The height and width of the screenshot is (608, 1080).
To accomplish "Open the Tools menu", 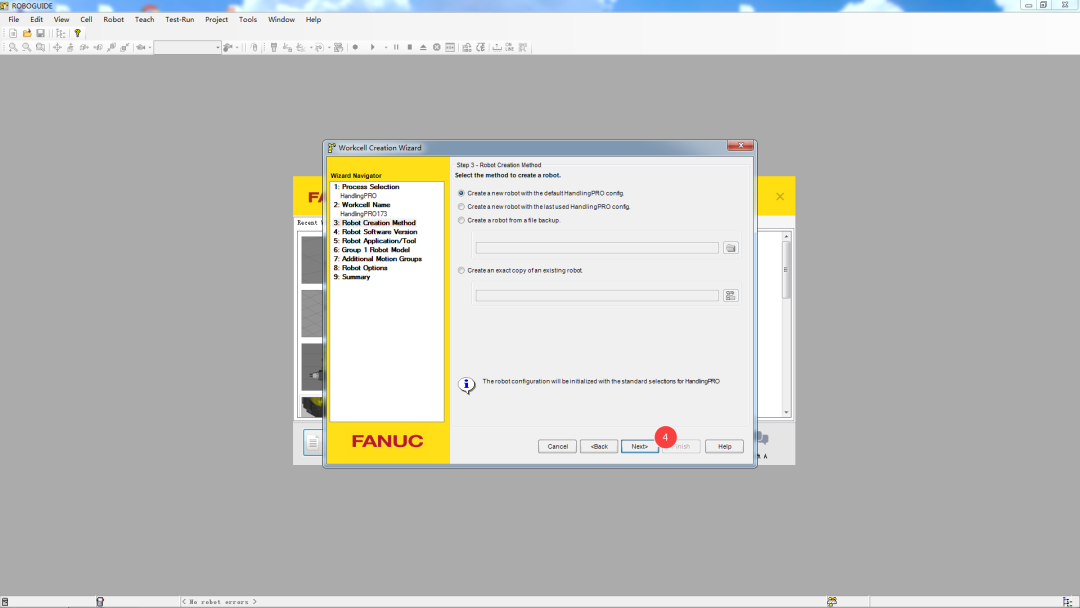I will tap(248, 19).
